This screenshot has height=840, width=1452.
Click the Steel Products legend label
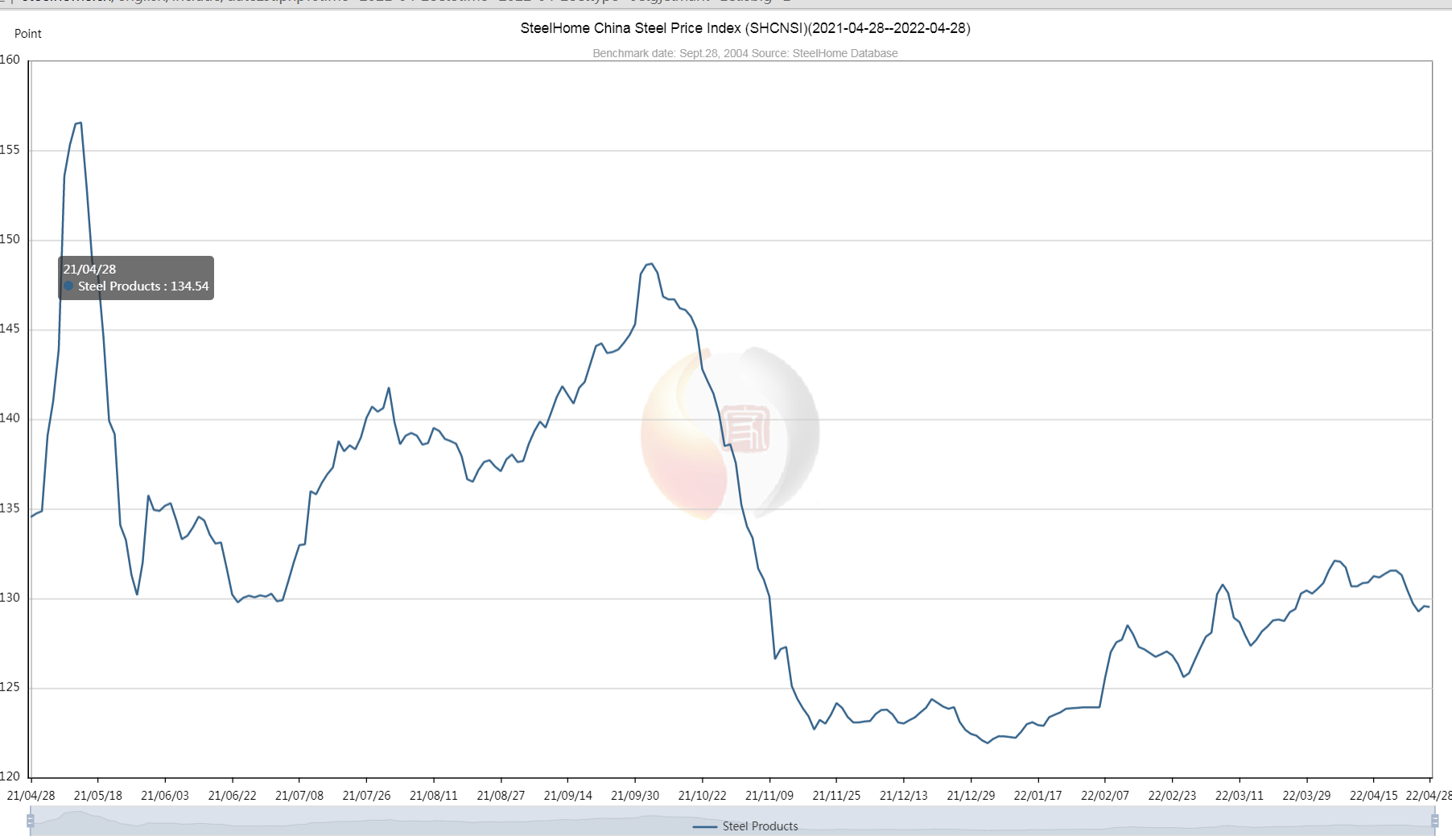click(x=760, y=826)
